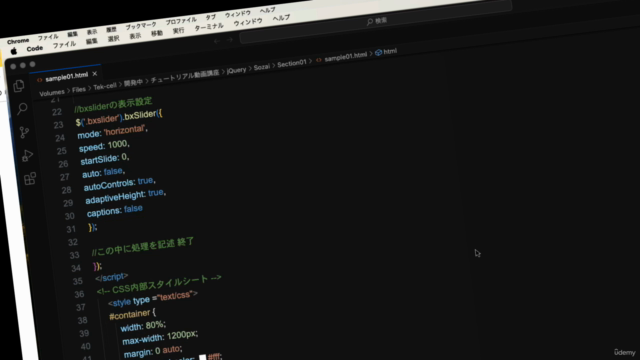The width and height of the screenshot is (640, 360).
Task: Open the Code application menu
Action: point(35,49)
